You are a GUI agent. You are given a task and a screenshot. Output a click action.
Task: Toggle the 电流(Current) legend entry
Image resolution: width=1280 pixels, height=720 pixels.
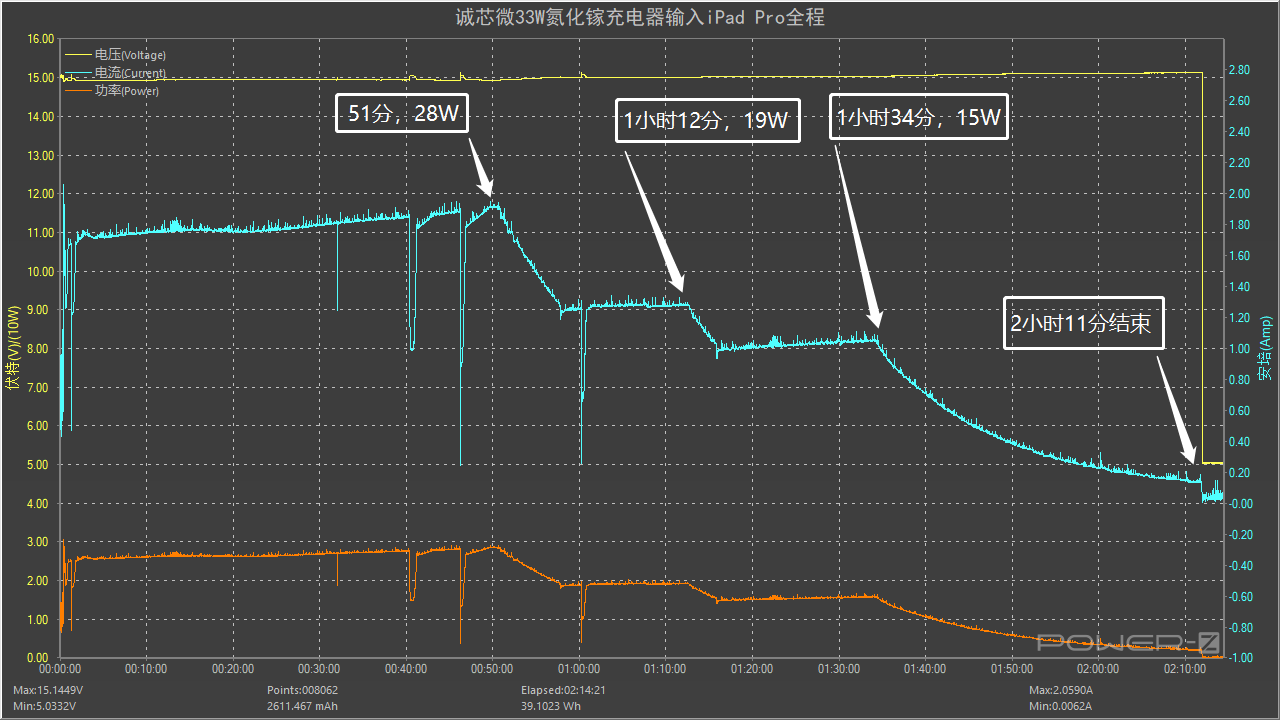130,73
